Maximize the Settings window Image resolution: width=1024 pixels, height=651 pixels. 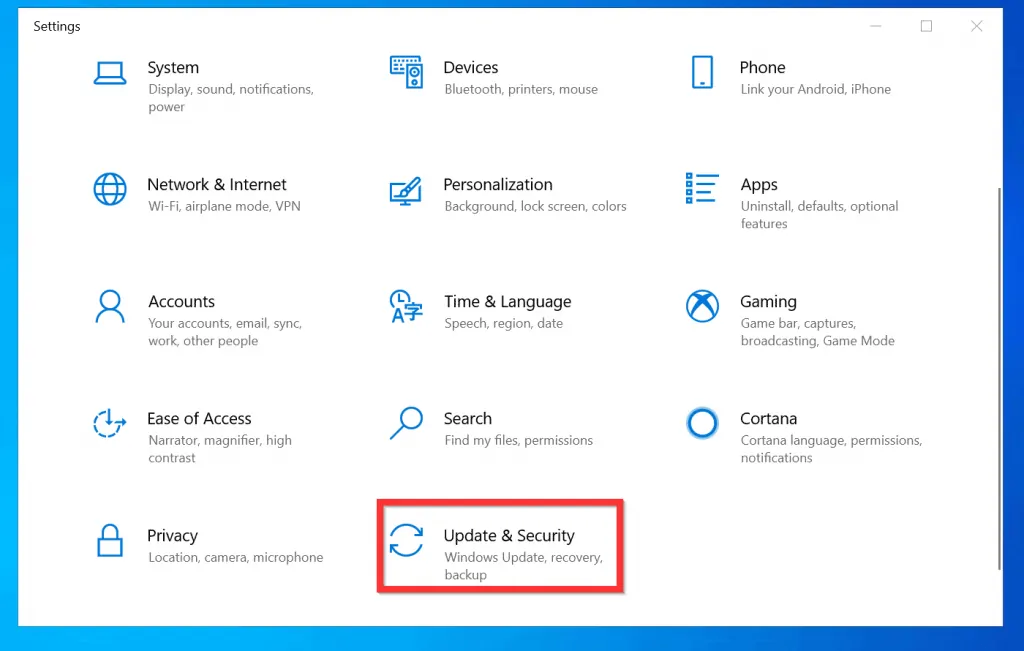pos(926,26)
